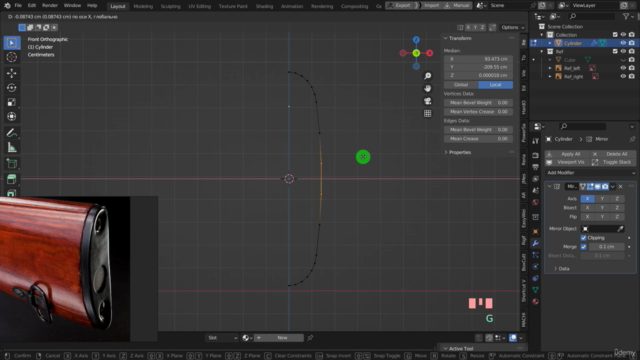640x360 pixels.
Task: Choose the Rotate tool
Action: click(12, 88)
